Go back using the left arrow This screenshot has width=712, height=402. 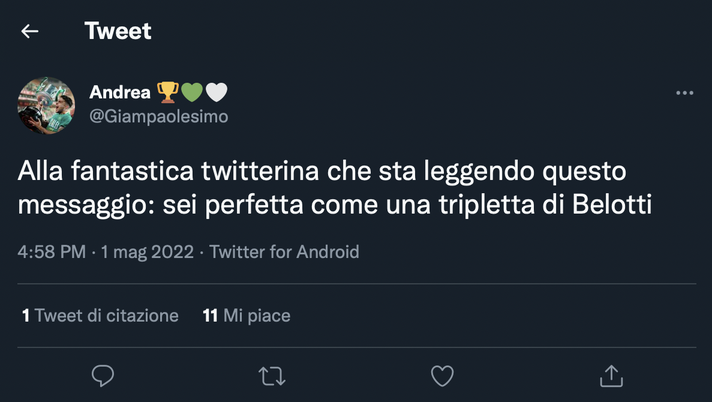pyautogui.click(x=30, y=31)
